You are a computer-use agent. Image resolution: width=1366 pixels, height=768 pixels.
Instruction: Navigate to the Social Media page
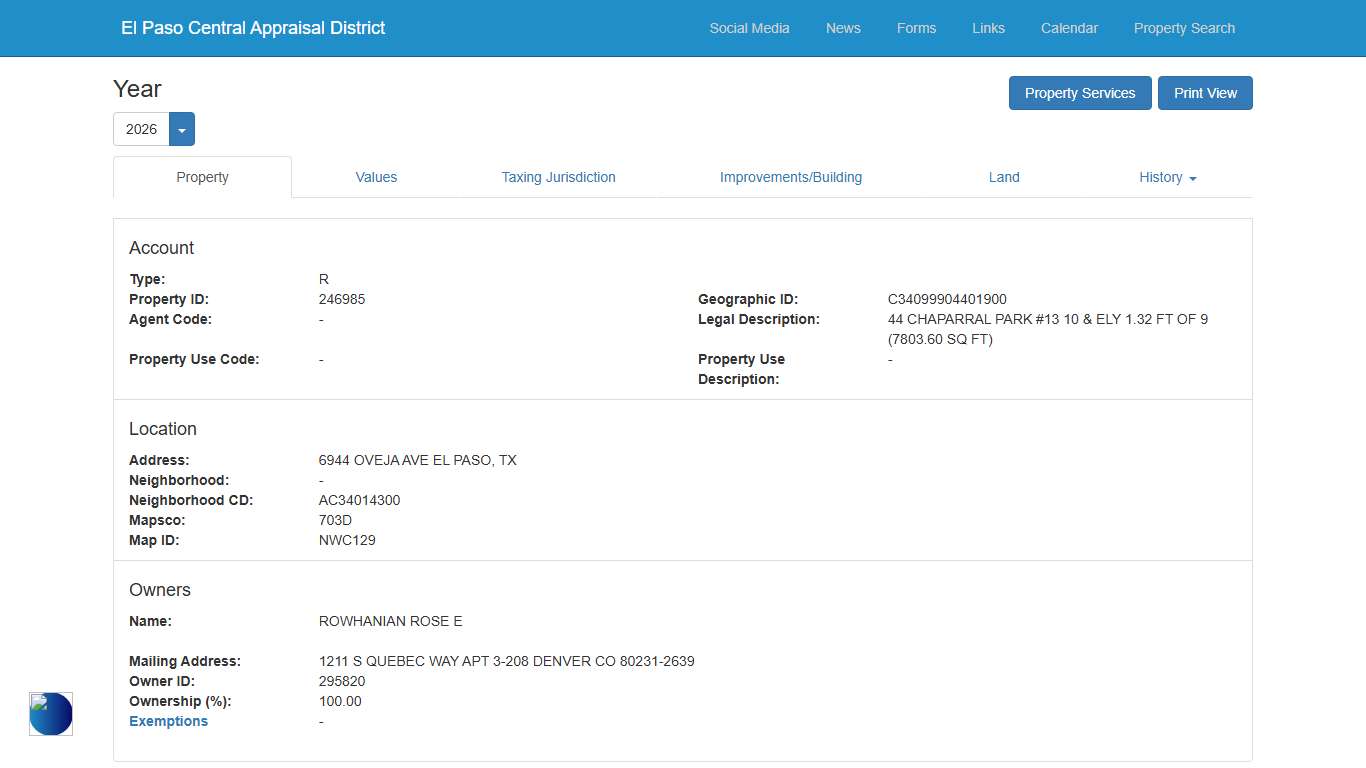[x=749, y=28]
